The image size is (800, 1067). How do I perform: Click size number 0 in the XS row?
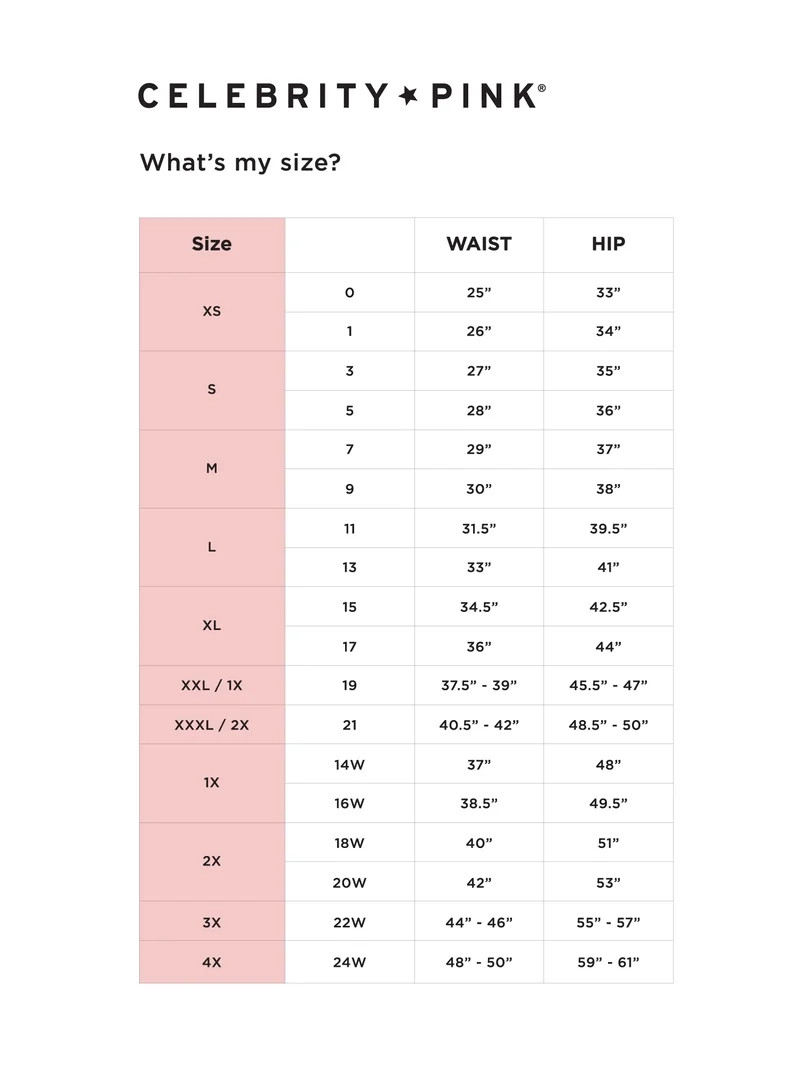tap(349, 293)
